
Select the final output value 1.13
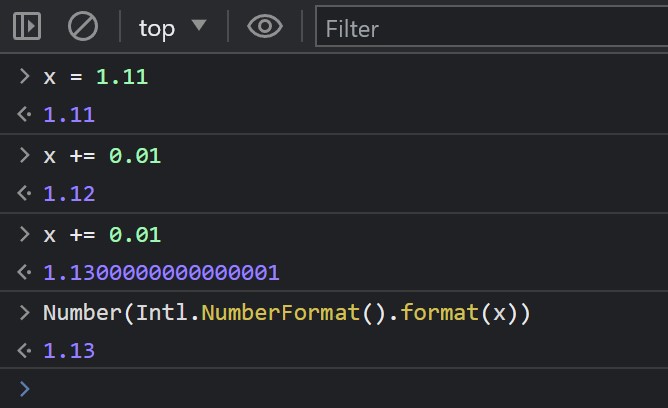[69, 351]
